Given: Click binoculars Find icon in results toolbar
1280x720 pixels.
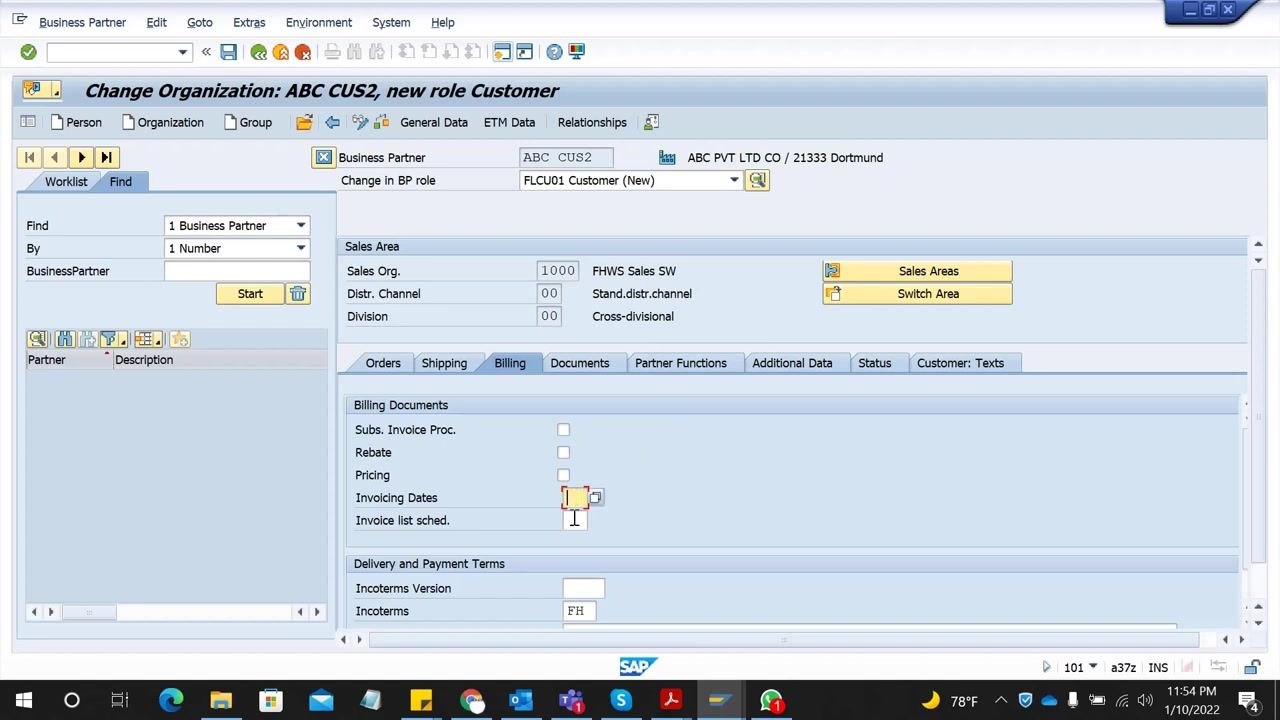Looking at the screenshot, I should pyautogui.click(x=65, y=339).
